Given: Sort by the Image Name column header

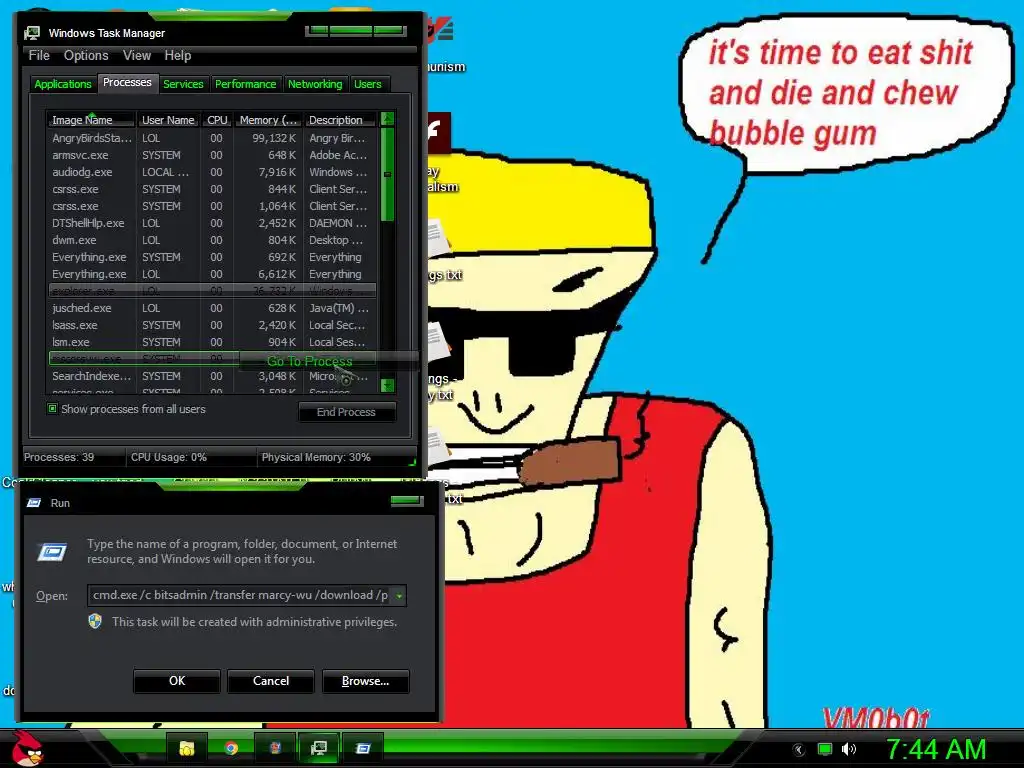Looking at the screenshot, I should 90,120.
